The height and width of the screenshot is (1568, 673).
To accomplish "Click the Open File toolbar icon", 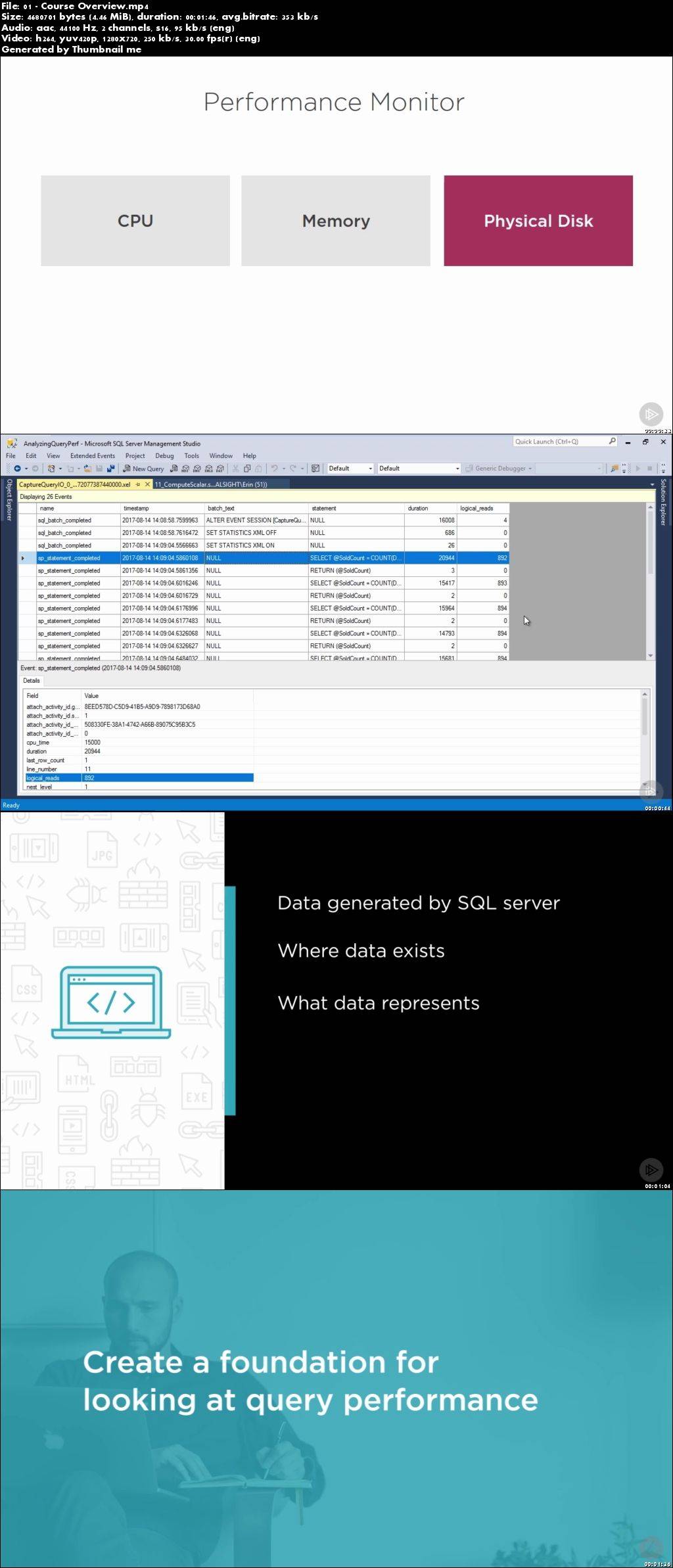I will [87, 469].
